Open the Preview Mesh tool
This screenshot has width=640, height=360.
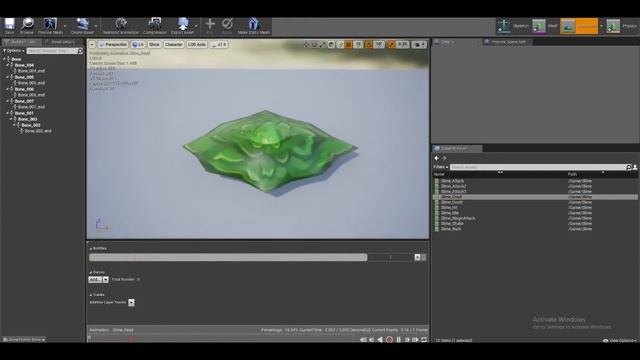(x=50, y=26)
